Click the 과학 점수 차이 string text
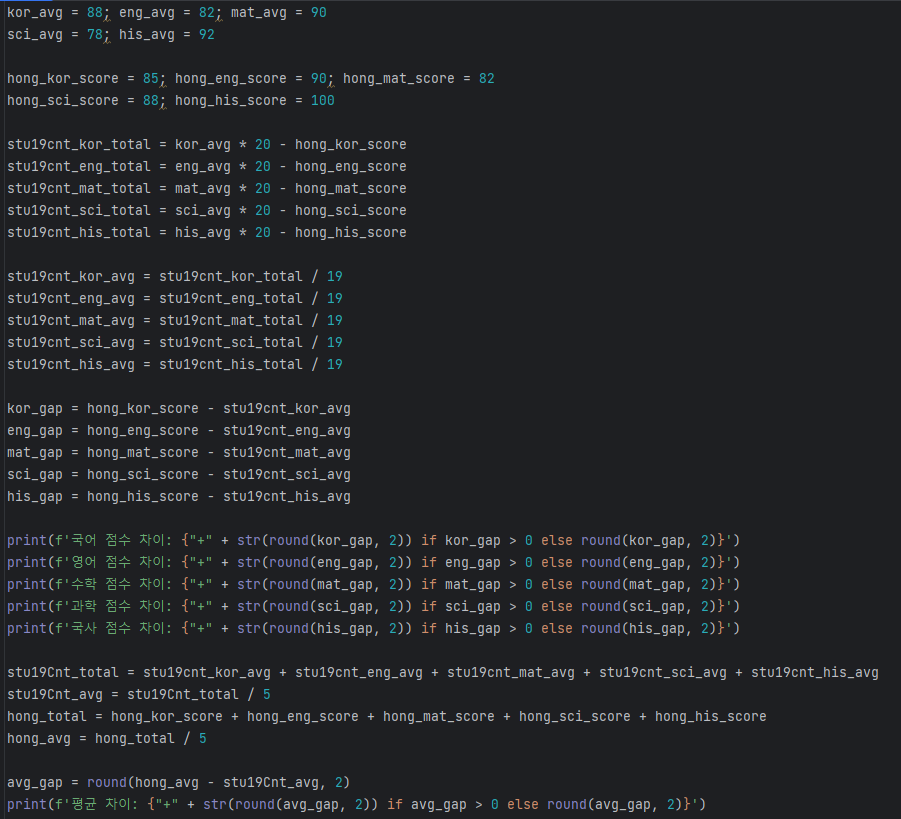The width and height of the screenshot is (901, 819). [121, 607]
